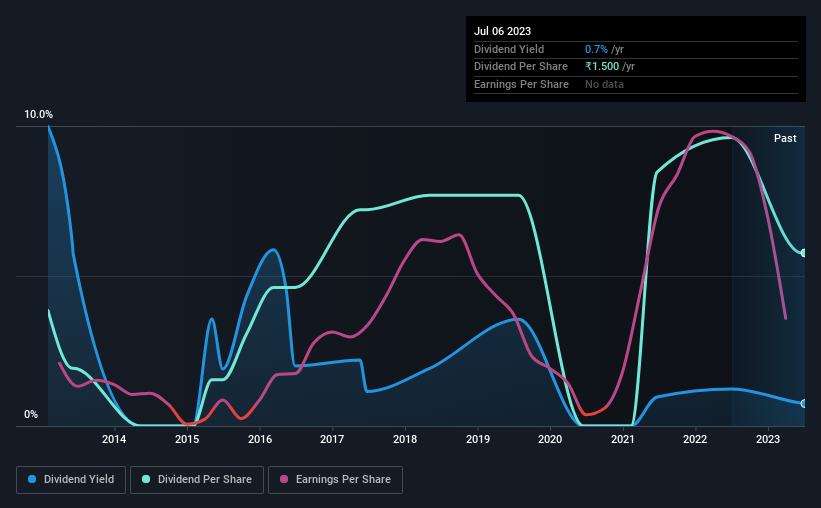Click the 2022 x-axis label
Image resolution: width=821 pixels, height=508 pixels.
[695, 439]
